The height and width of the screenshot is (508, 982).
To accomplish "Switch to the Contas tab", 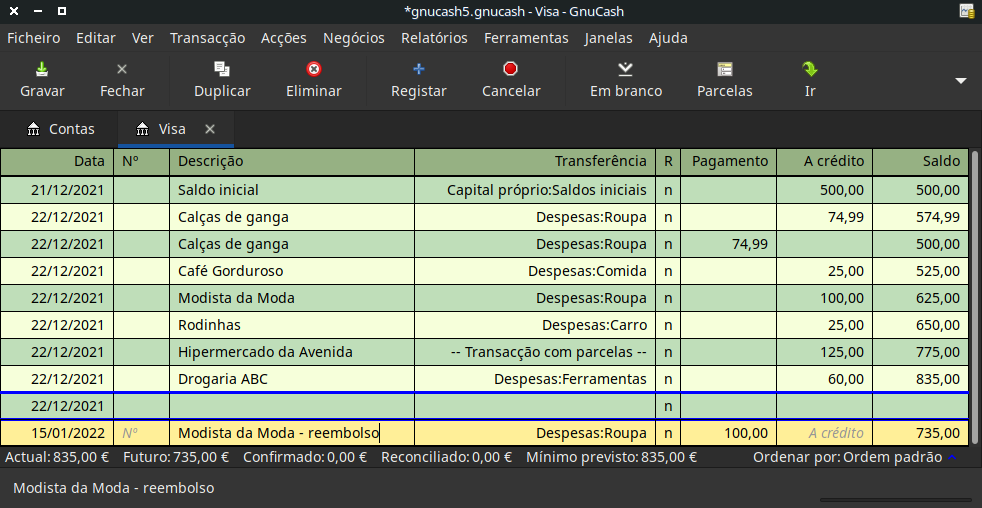I will pos(61,129).
